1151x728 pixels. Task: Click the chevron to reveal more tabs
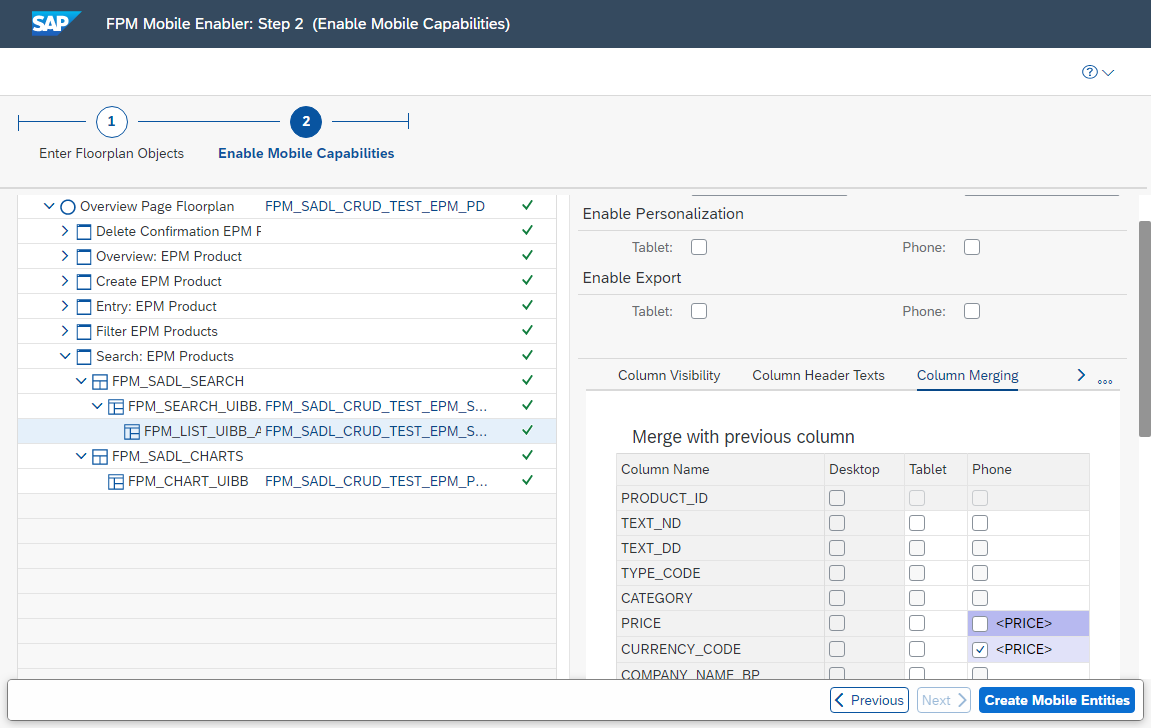point(1081,374)
